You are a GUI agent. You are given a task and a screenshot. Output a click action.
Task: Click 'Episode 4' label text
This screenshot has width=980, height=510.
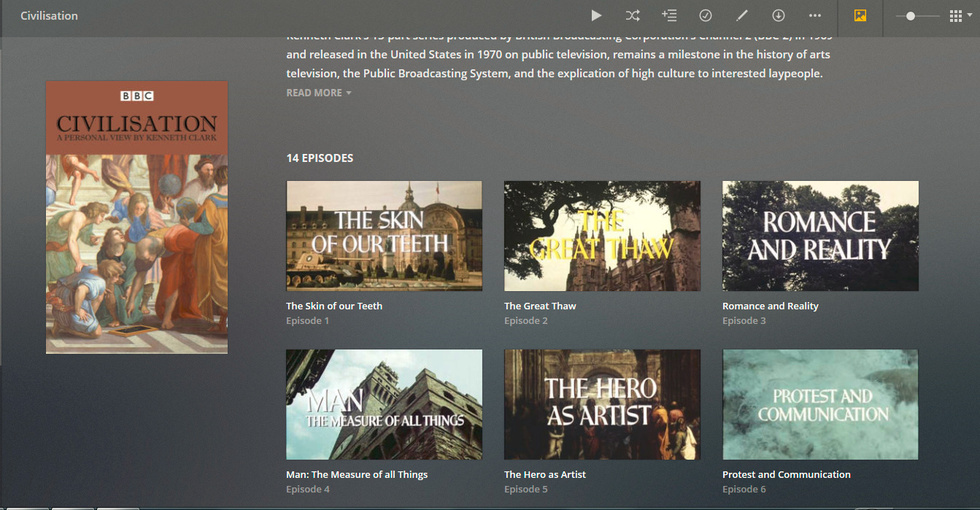tap(308, 489)
